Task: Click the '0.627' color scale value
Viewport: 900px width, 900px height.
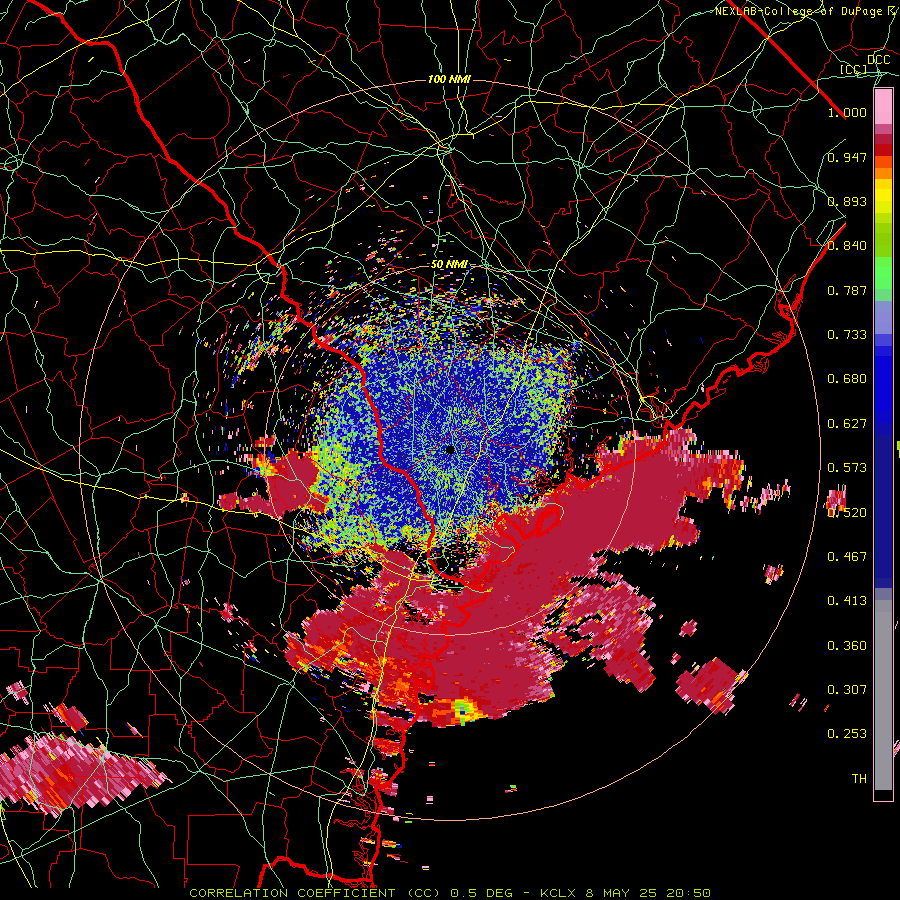Action: tap(847, 424)
